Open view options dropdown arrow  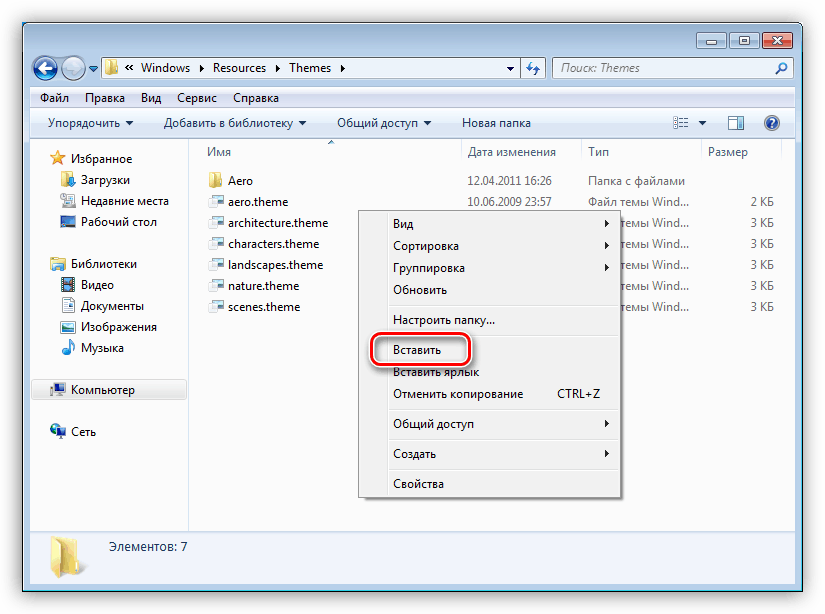[x=702, y=123]
